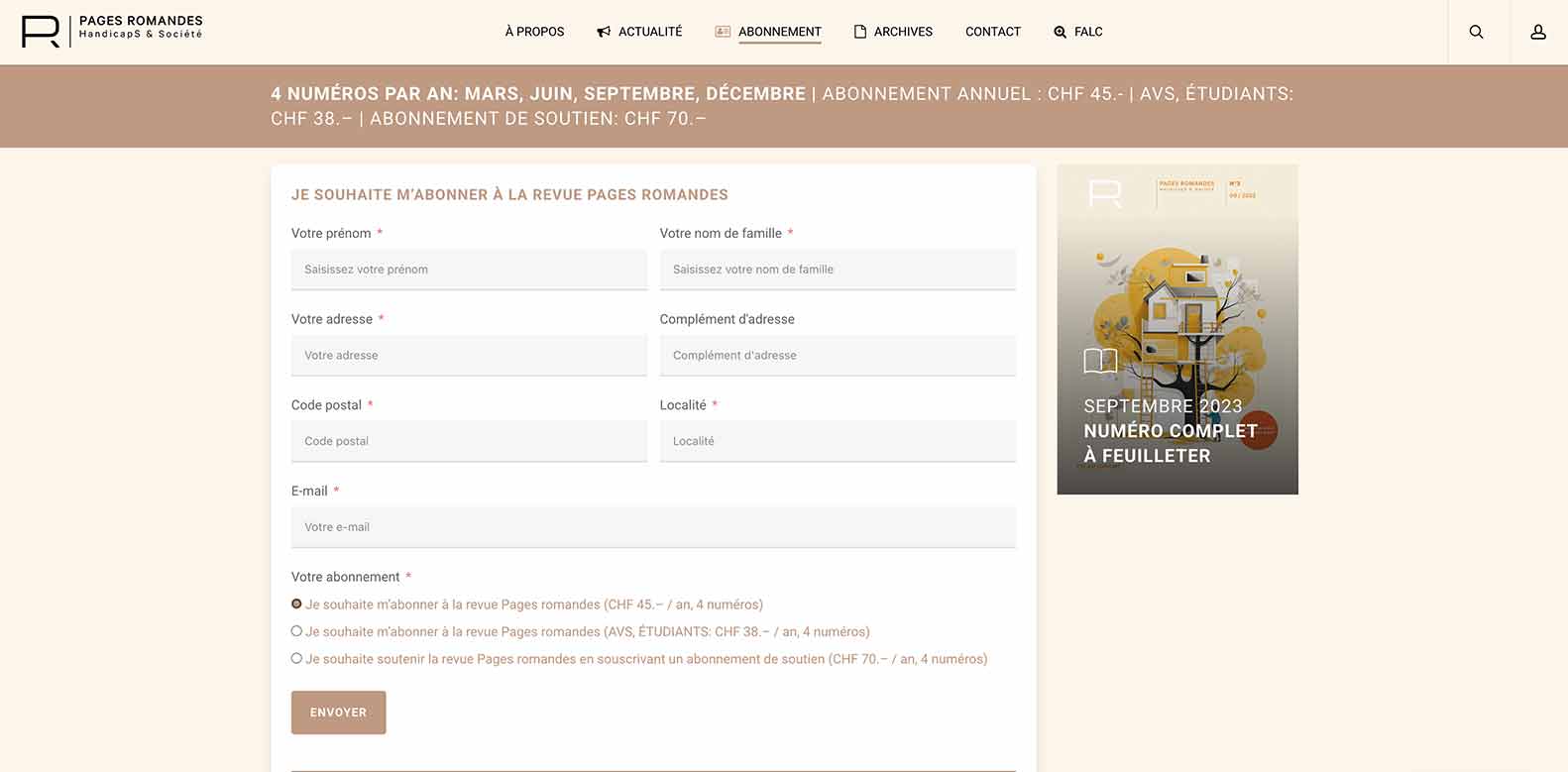
Task: Open Septembre 2023 numéro complet à feuilleter
Action: click(1177, 329)
